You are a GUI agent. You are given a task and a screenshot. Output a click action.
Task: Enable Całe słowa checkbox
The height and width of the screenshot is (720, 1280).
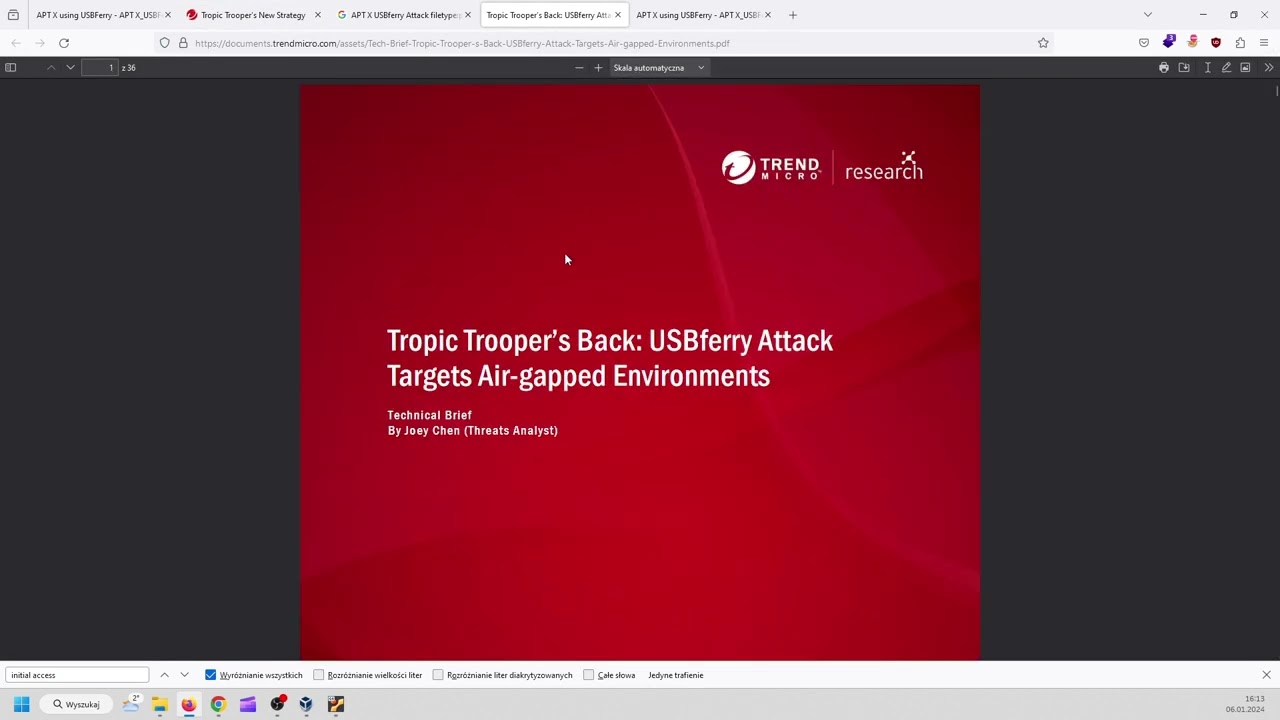coord(589,675)
